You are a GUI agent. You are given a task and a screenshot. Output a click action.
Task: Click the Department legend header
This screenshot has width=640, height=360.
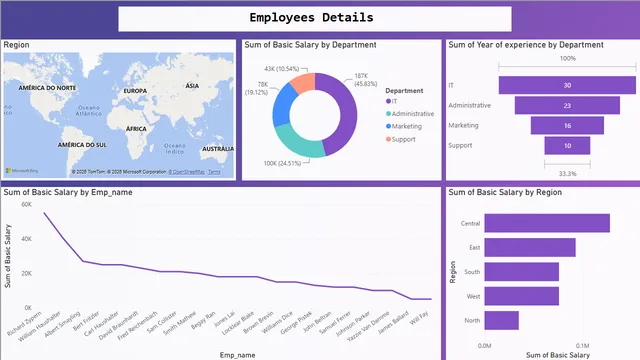[x=404, y=91]
